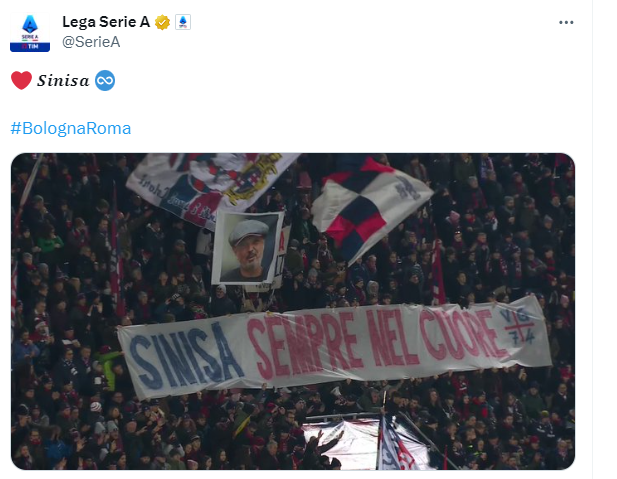Click the pink SEMPRE word on banner
Image resolution: width=617 pixels, height=479 pixels.
305,344
